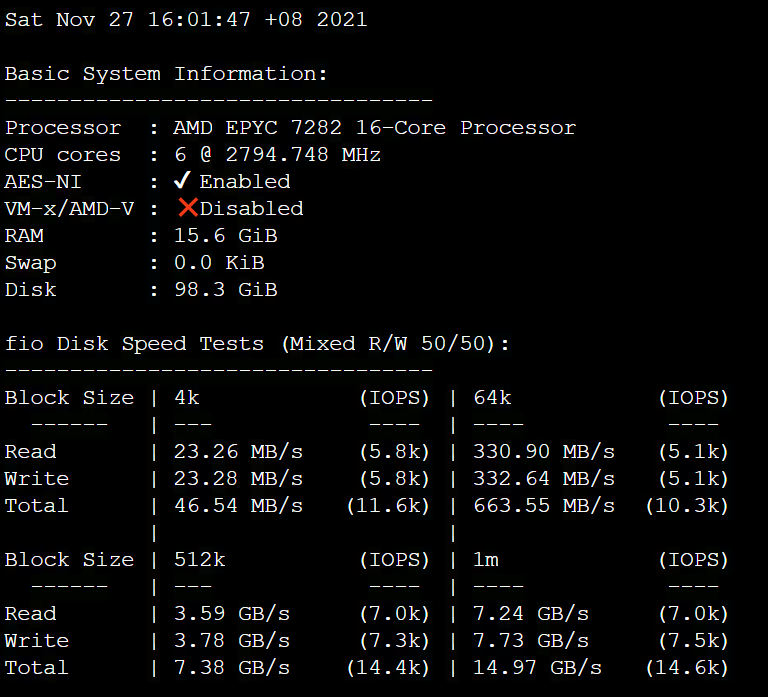
Task: Click the 15.6 GiB RAM value
Action: pos(226,236)
